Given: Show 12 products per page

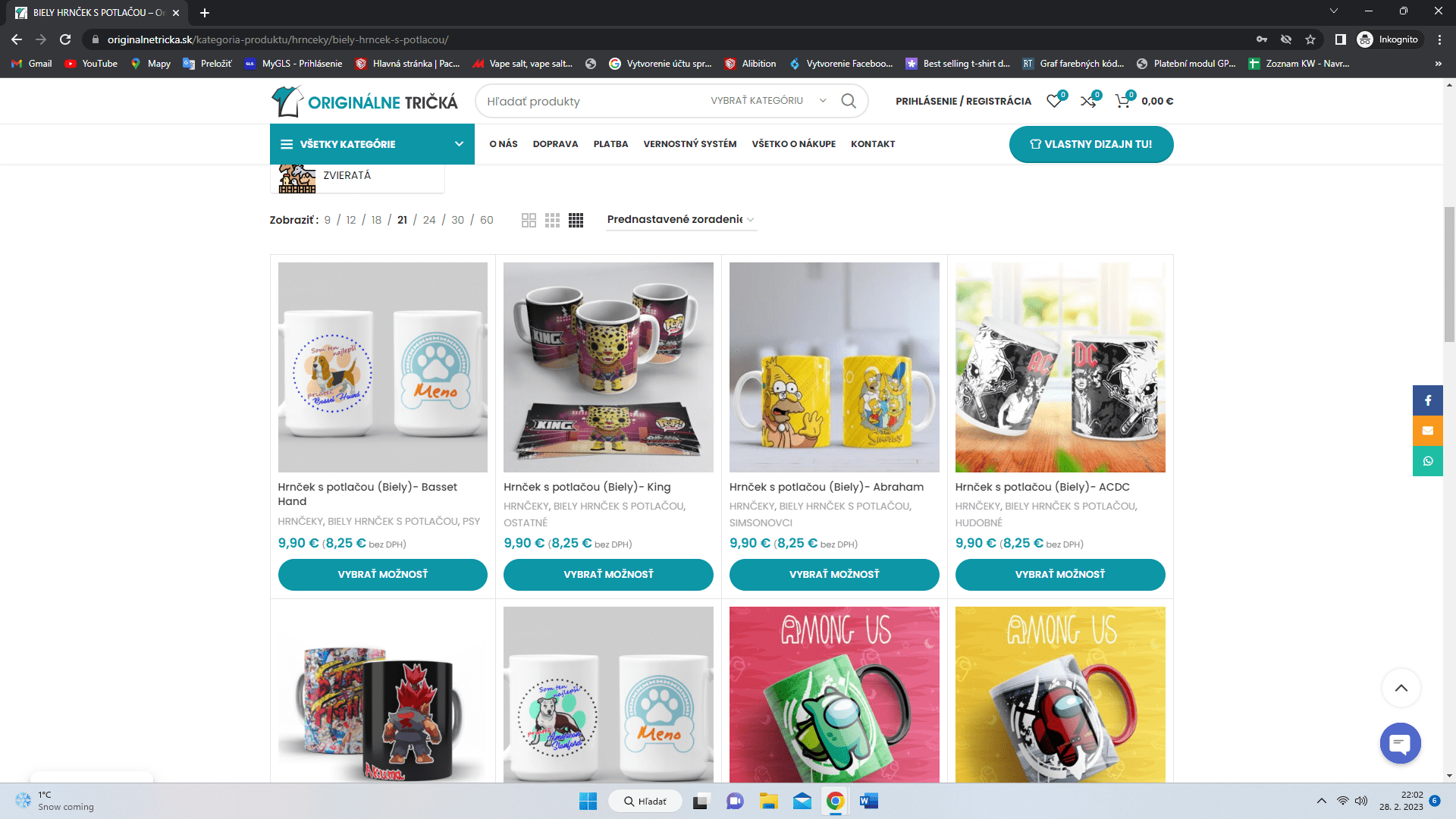Looking at the screenshot, I should 351,220.
